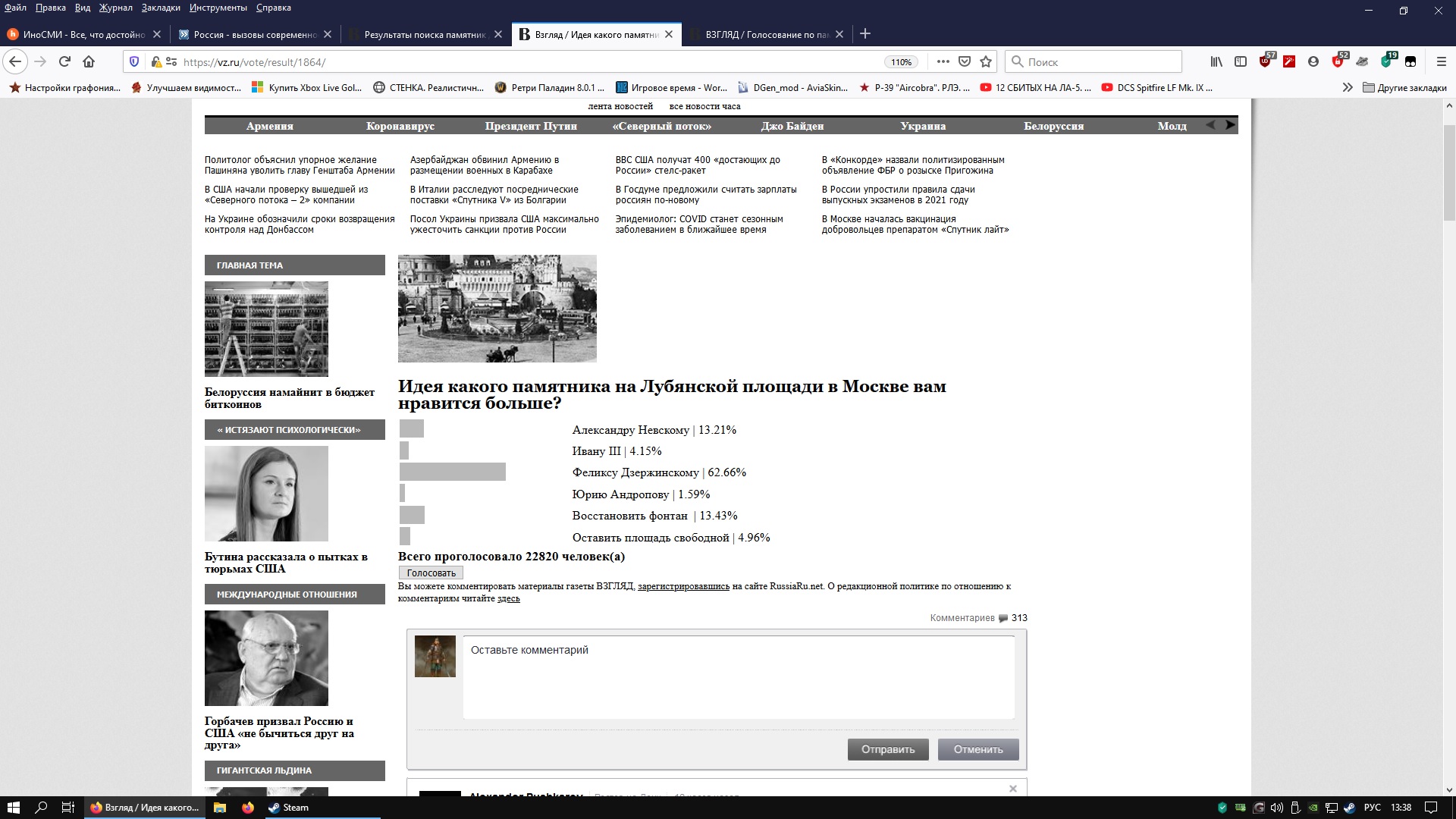Open the DCS Spitfire LF Mk. IX bookmark
Image resolution: width=1456 pixels, height=819 pixels.
[1157, 87]
